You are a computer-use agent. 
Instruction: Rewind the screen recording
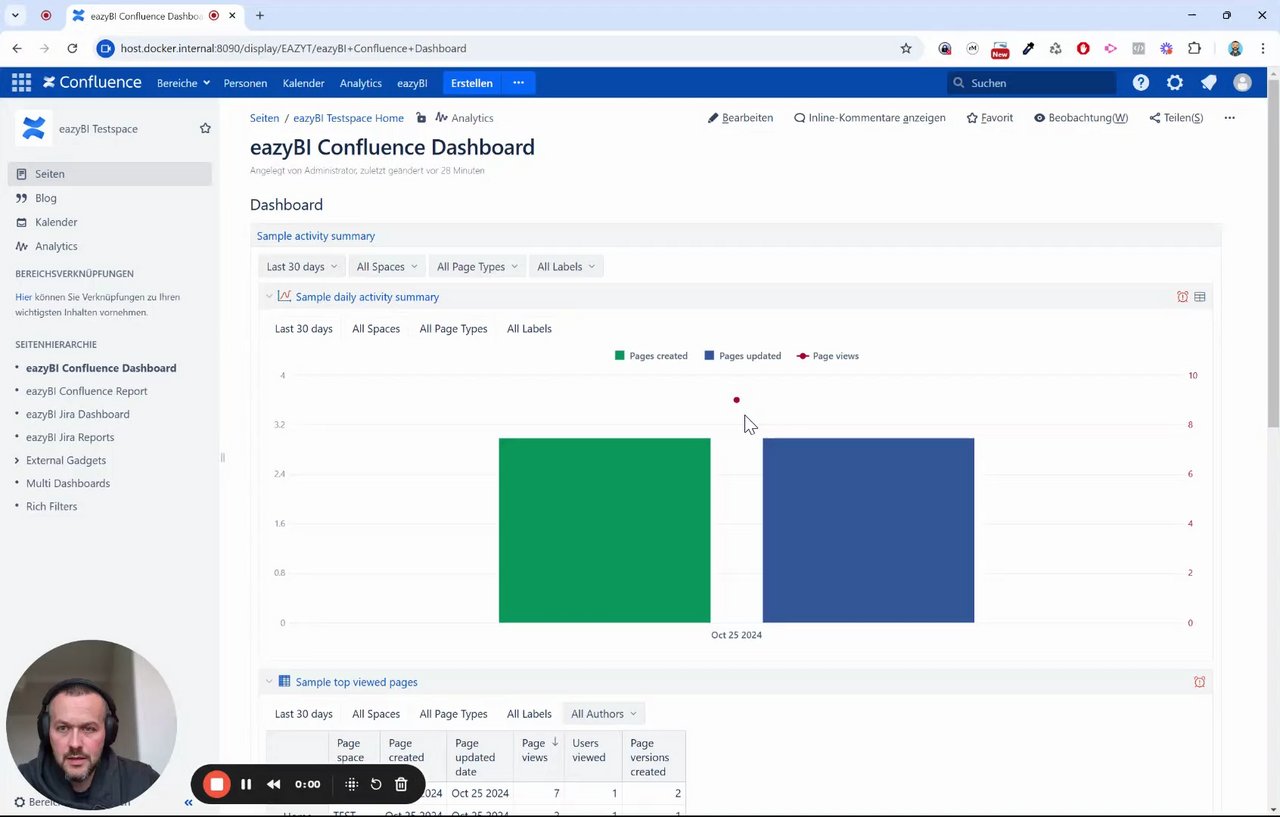pyautogui.click(x=273, y=784)
